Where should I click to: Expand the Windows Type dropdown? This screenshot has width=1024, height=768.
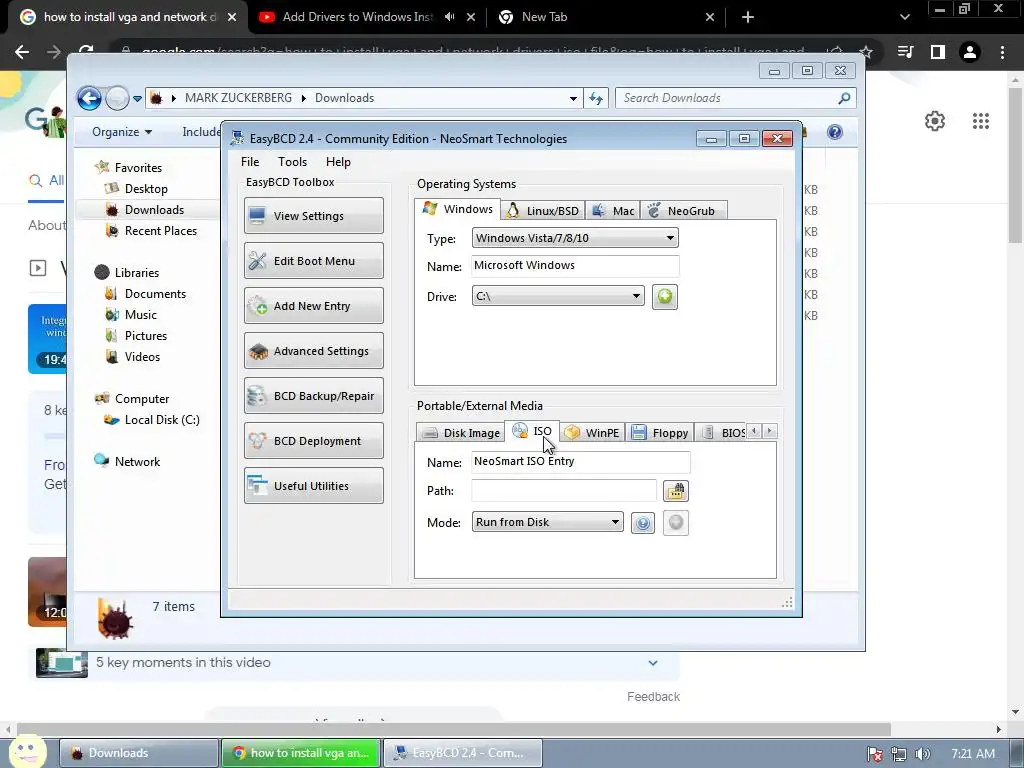pyautogui.click(x=575, y=238)
